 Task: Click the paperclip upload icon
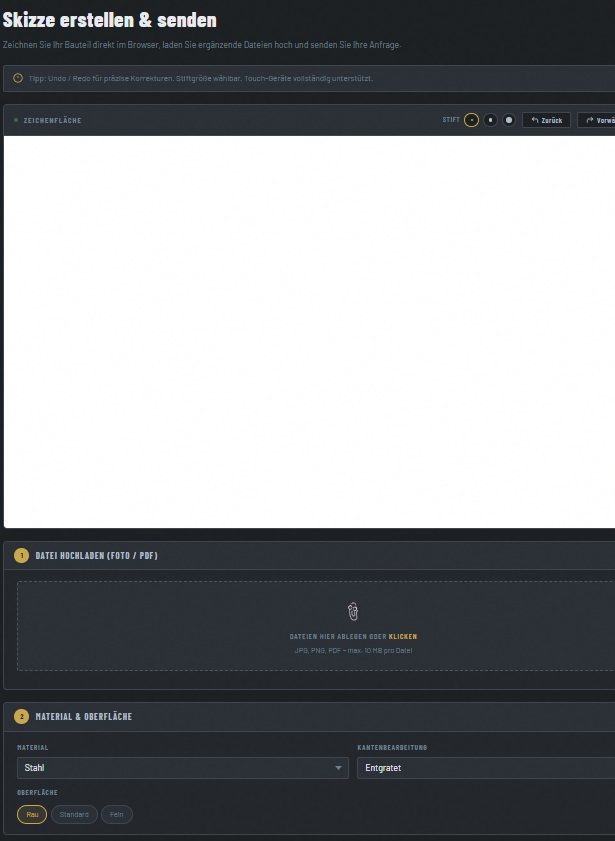coord(353,611)
